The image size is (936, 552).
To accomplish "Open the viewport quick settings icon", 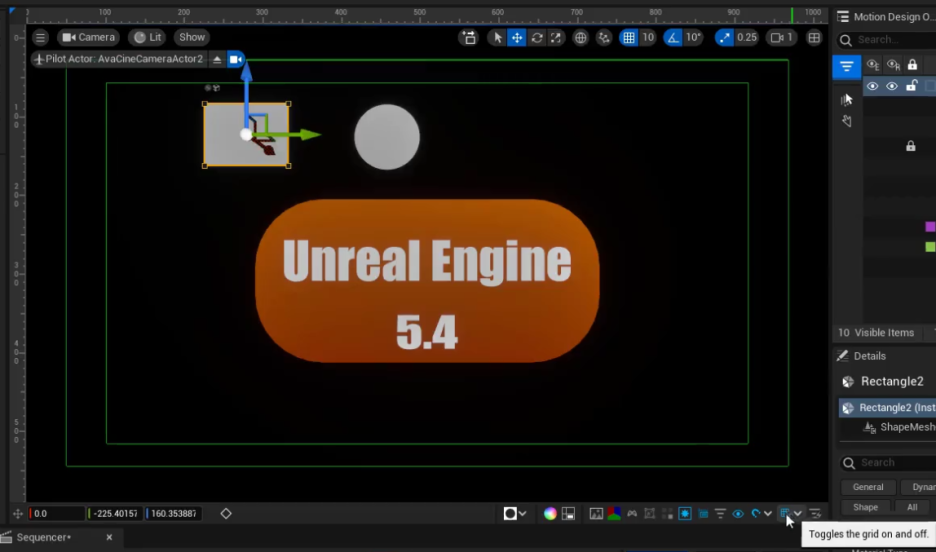I will (815, 513).
